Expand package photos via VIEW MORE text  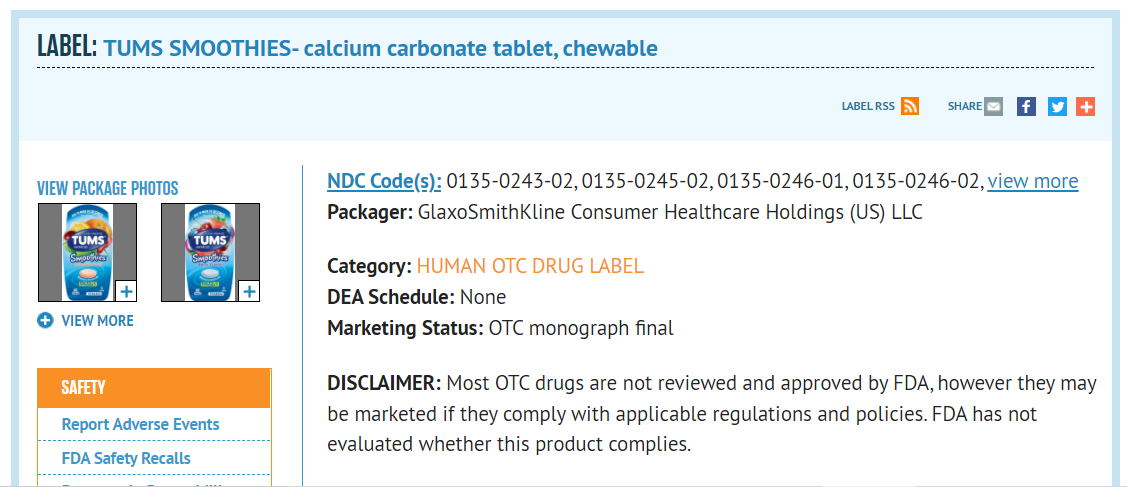[x=97, y=321]
